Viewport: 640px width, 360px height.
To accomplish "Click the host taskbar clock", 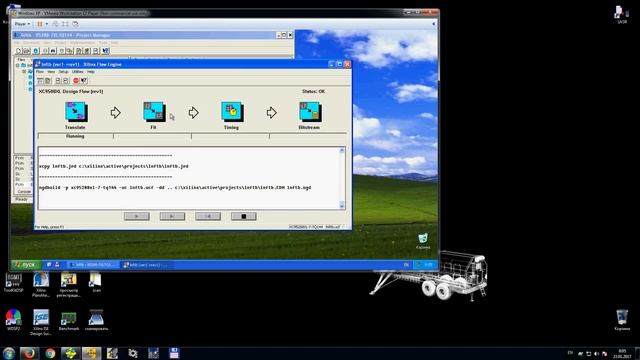I will [x=622, y=353].
